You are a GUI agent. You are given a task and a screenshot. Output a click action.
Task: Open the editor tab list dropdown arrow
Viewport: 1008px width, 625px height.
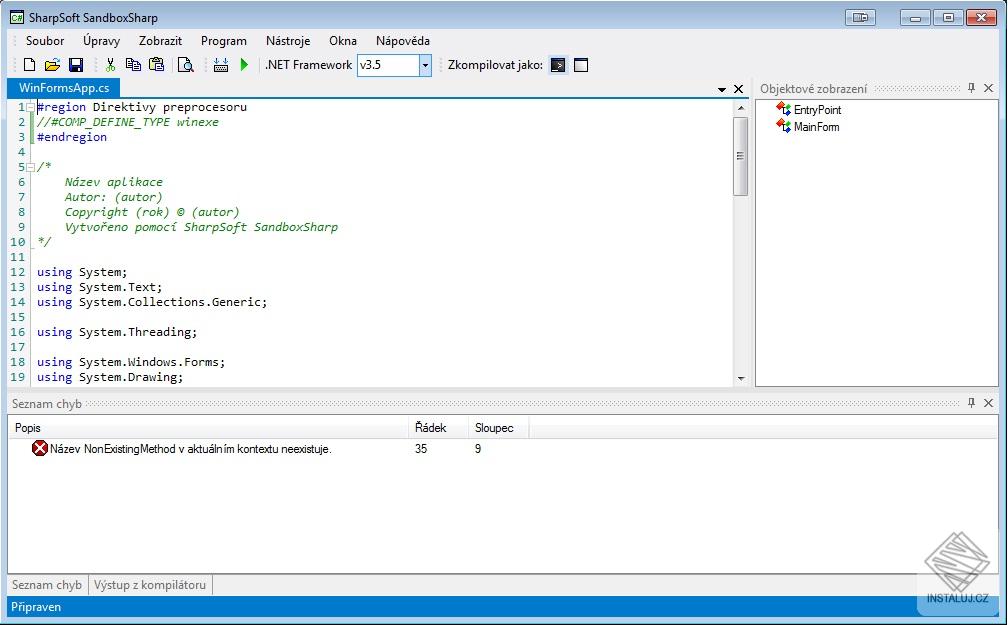[722, 88]
